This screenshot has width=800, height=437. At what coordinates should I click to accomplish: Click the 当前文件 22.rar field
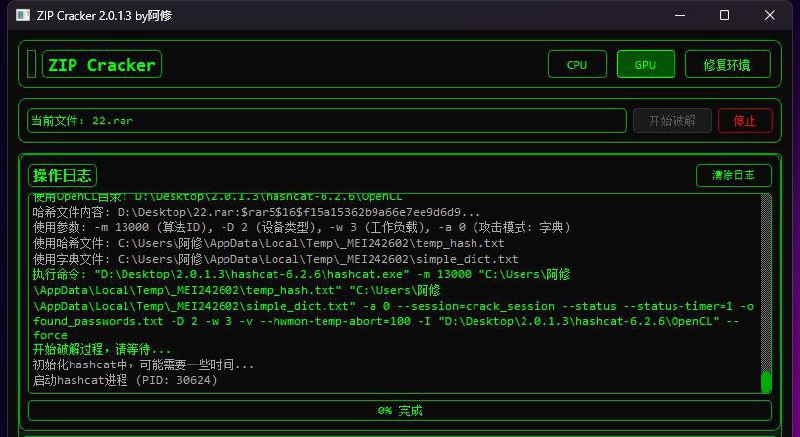pos(326,120)
